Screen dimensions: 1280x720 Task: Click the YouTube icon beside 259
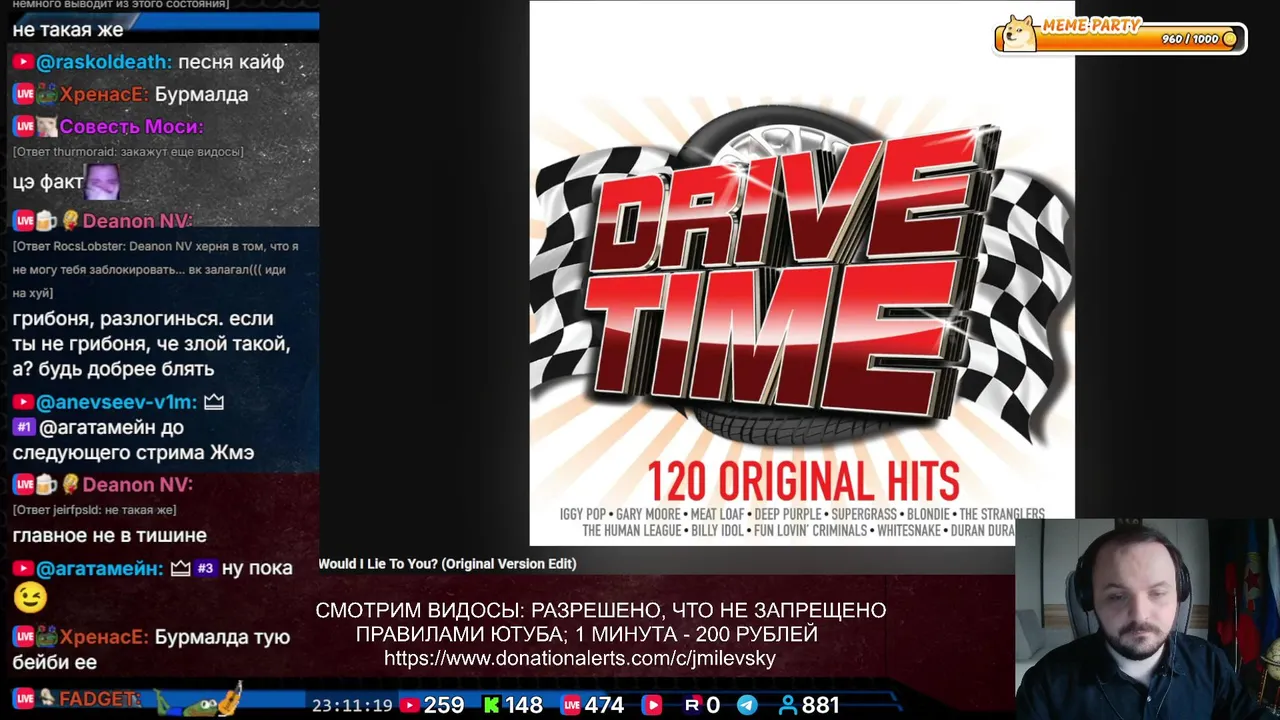(x=409, y=706)
